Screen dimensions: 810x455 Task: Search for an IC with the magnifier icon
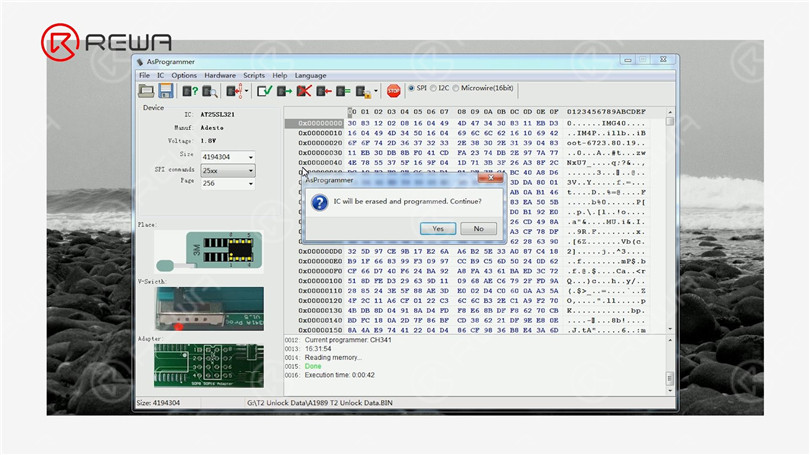click(x=209, y=91)
